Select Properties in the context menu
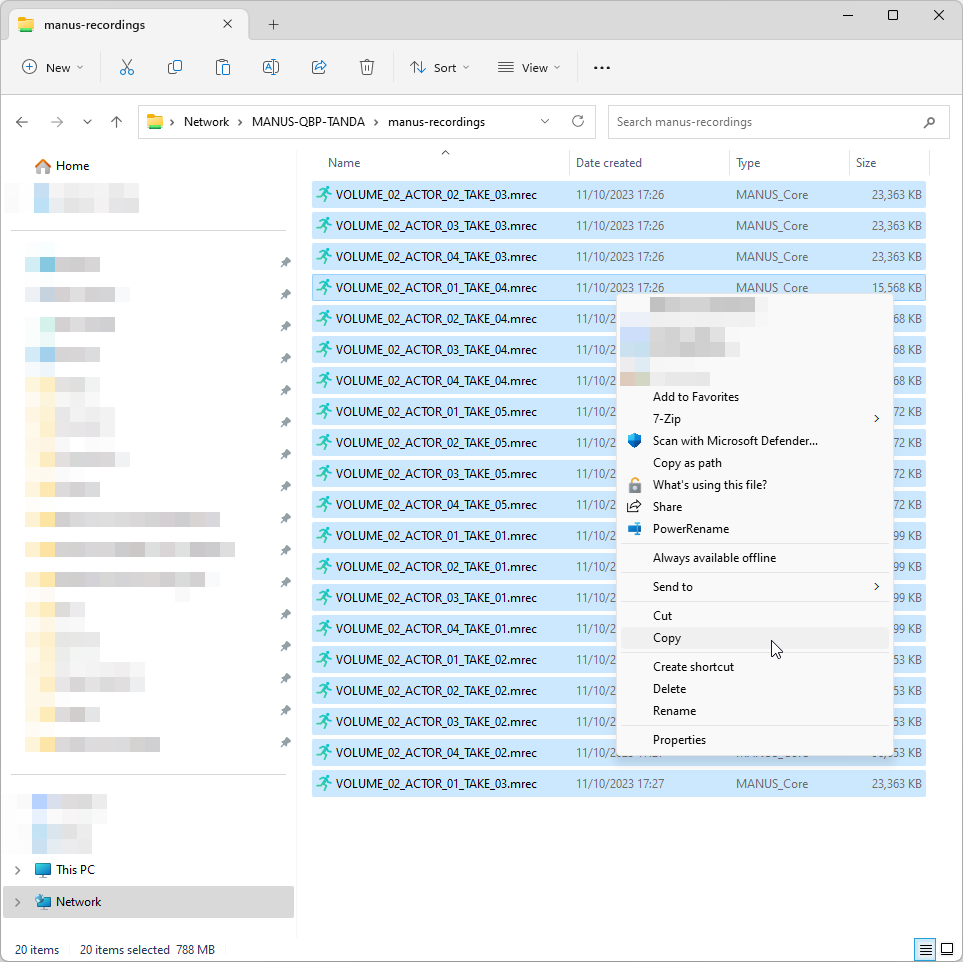This screenshot has width=963, height=962. click(679, 740)
